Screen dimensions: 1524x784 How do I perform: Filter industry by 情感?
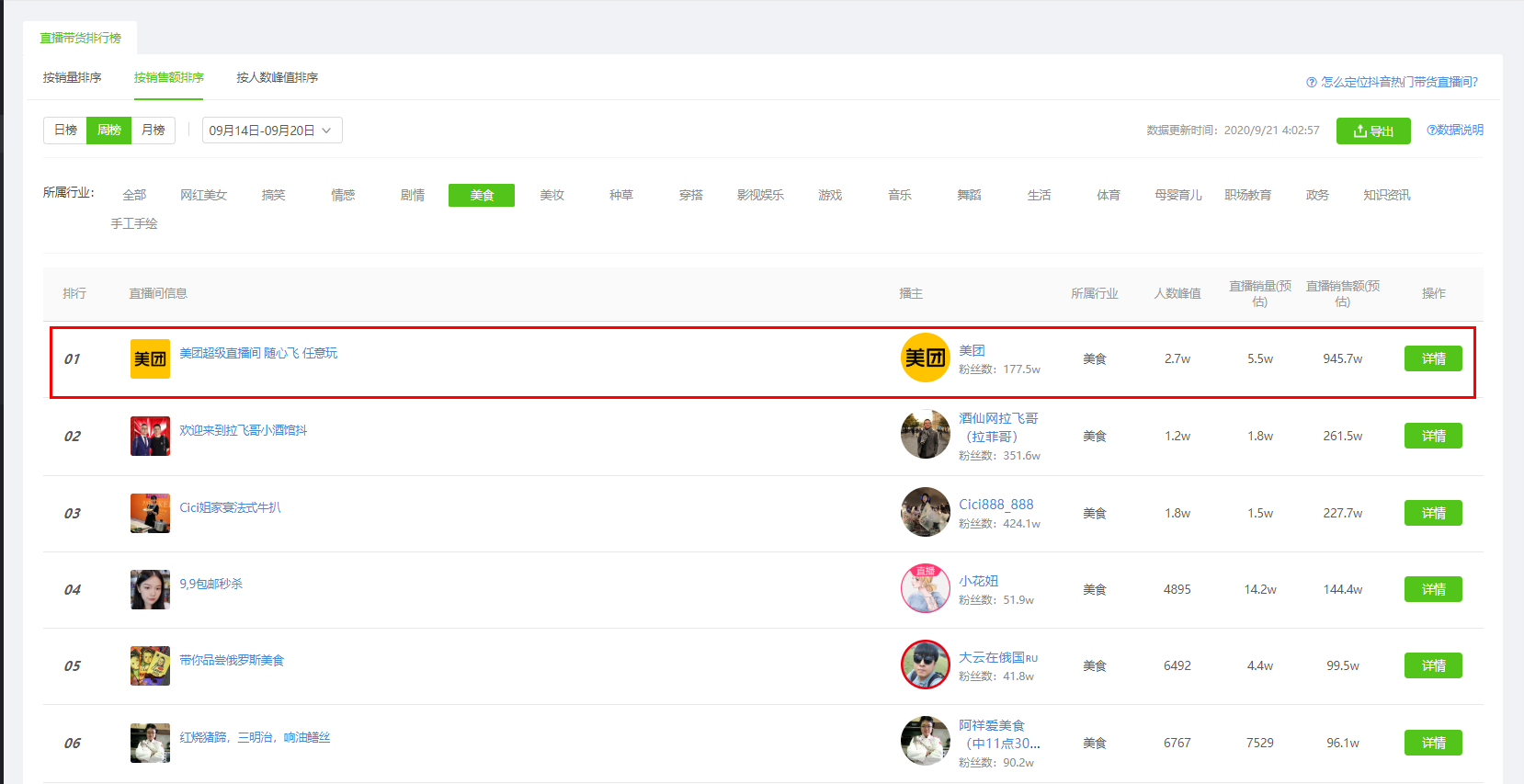(343, 195)
